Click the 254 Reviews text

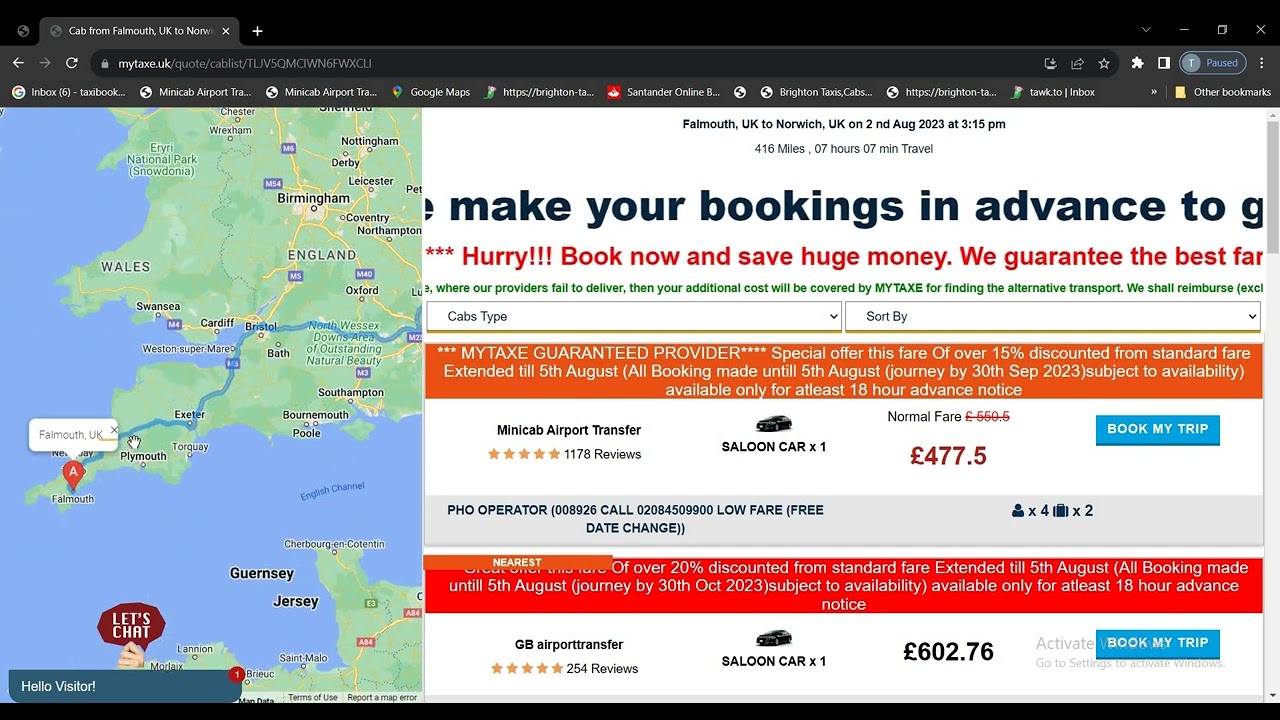pyautogui.click(x=602, y=669)
